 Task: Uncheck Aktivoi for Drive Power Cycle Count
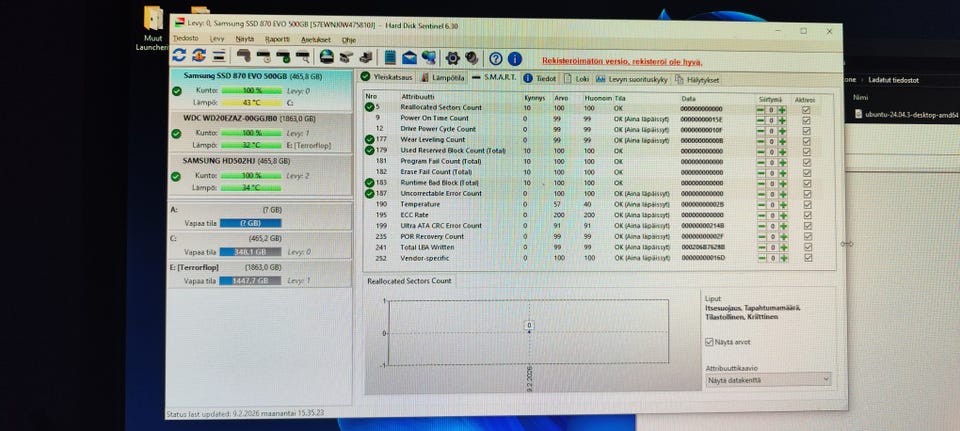[x=806, y=131]
